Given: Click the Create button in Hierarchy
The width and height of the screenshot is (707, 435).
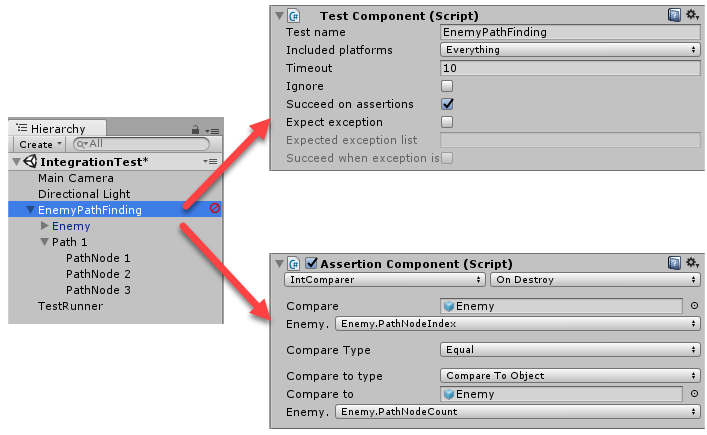Looking at the screenshot, I should 40,144.
